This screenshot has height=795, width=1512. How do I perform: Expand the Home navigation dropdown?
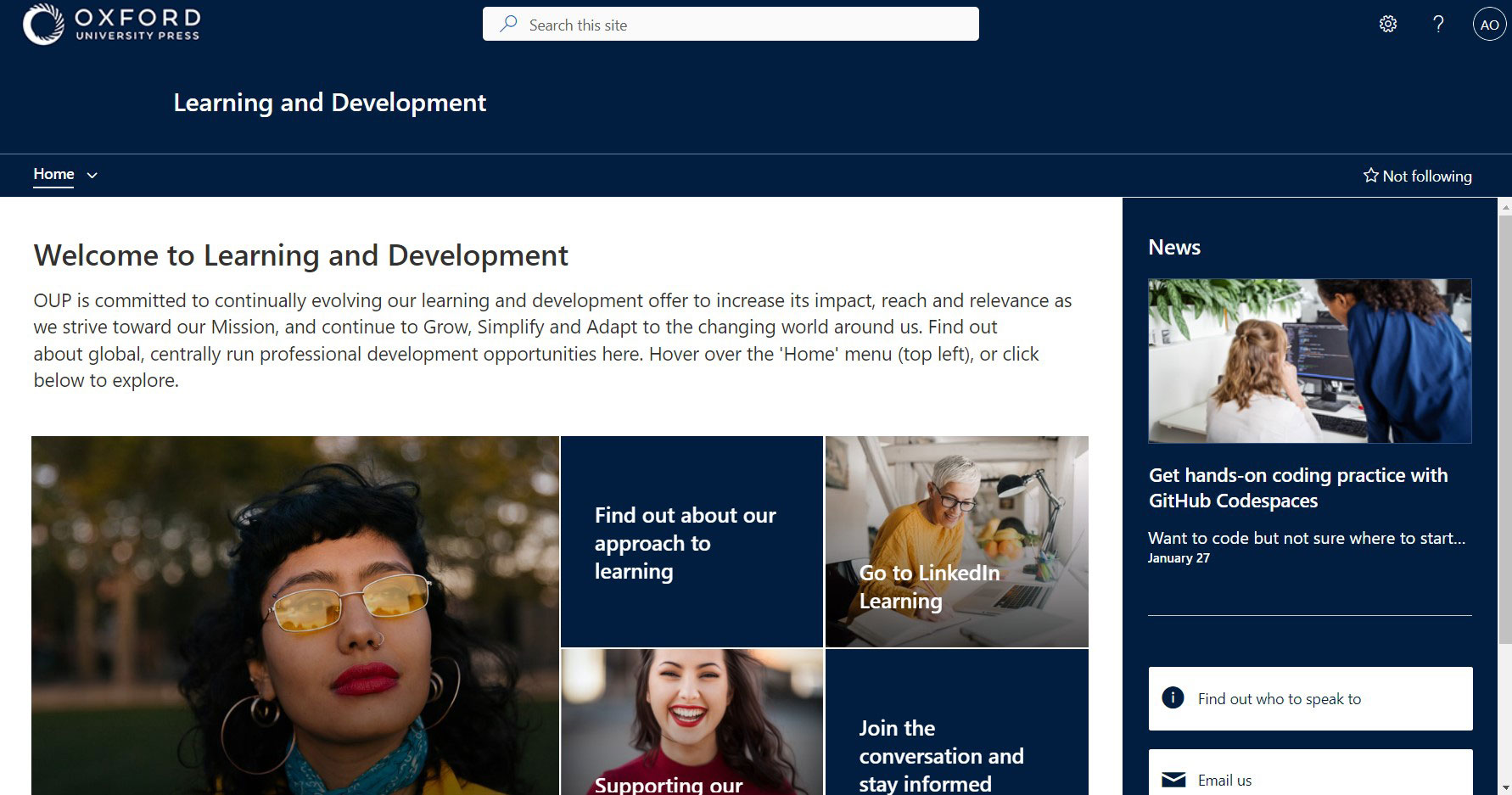[92, 176]
